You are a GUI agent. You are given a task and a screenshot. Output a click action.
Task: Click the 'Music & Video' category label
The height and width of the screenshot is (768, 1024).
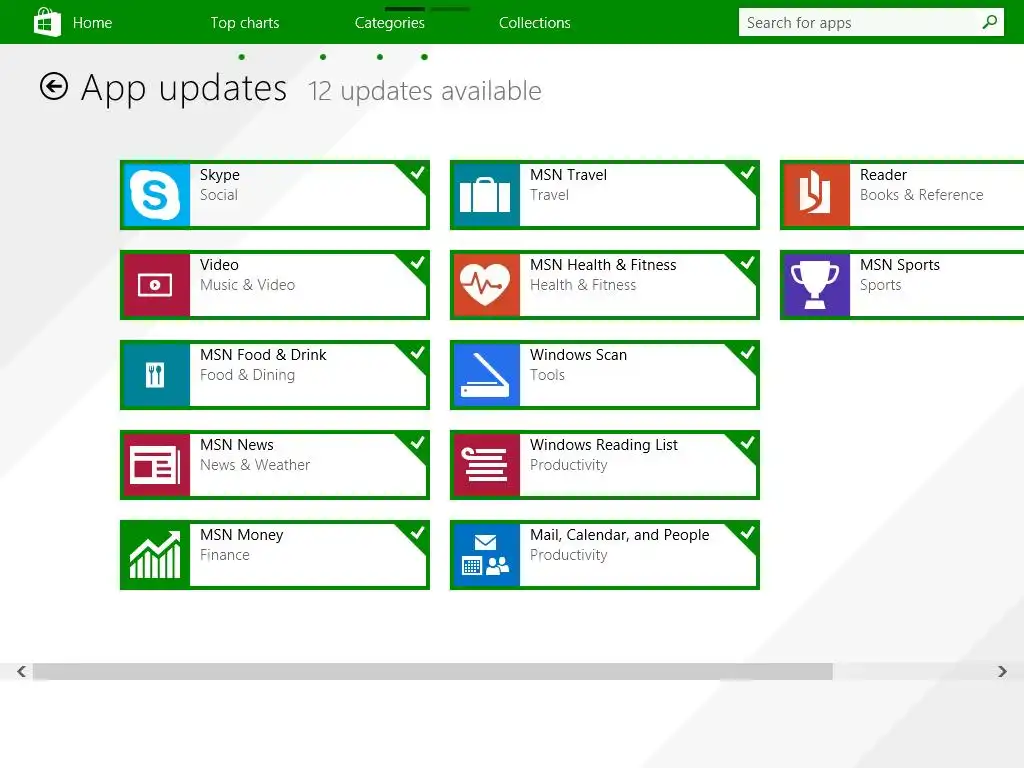click(x=247, y=285)
